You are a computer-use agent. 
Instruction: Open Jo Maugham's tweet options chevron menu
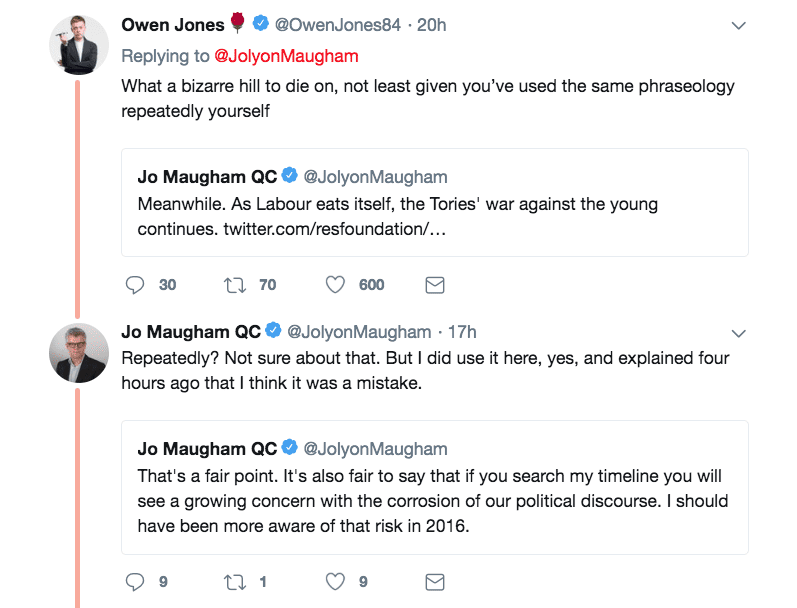click(x=738, y=333)
